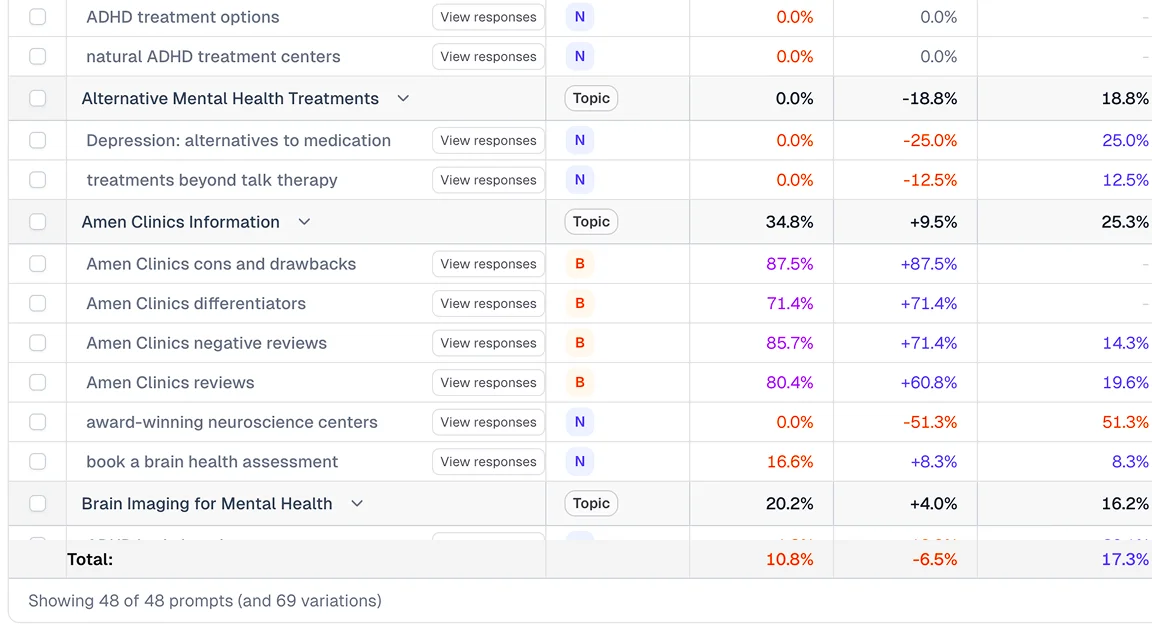The image size is (1152, 632).
Task: Check the box for natural ADHD treatment centers
Action: pos(37,56)
